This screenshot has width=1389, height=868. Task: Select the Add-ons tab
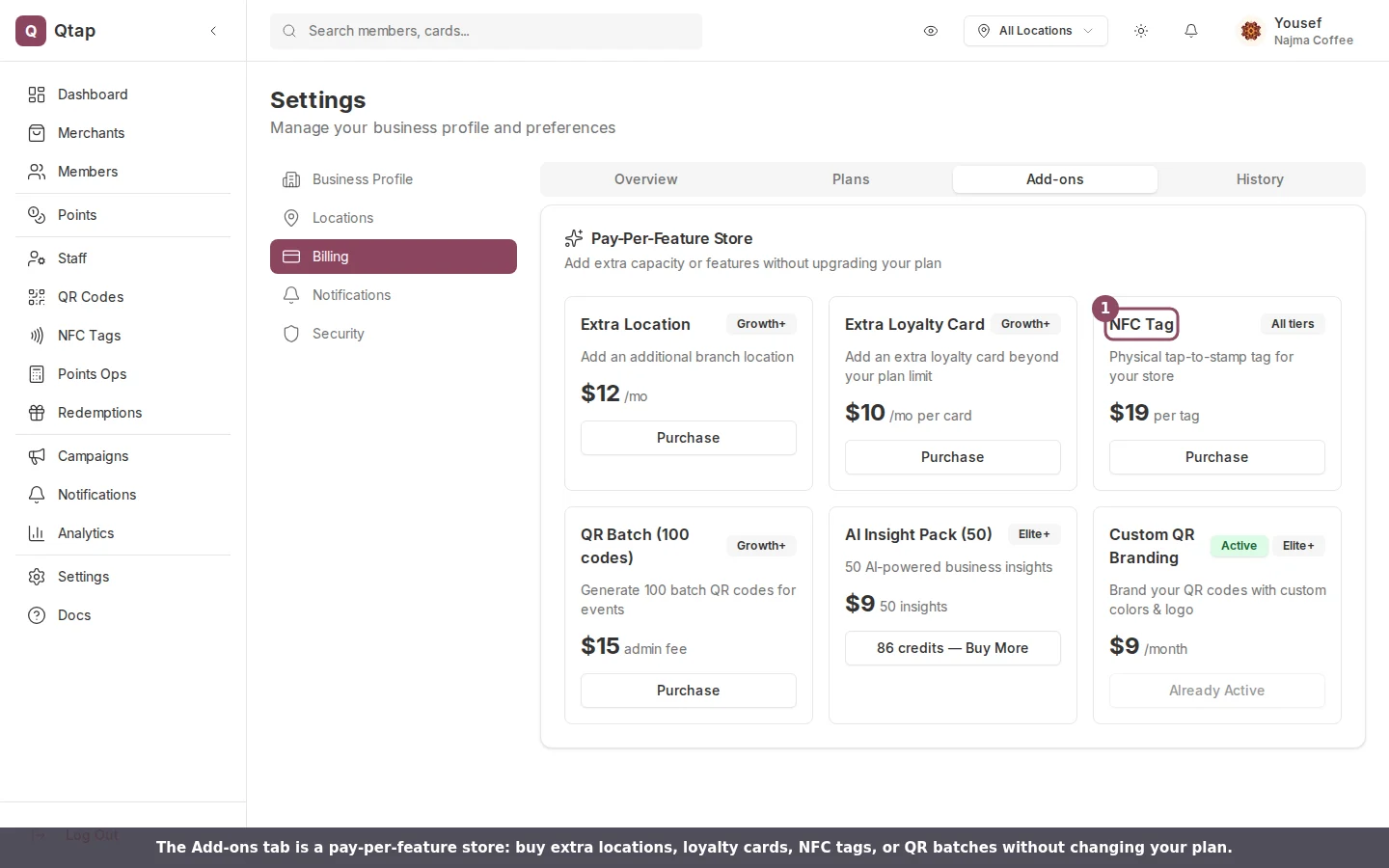1055,179
